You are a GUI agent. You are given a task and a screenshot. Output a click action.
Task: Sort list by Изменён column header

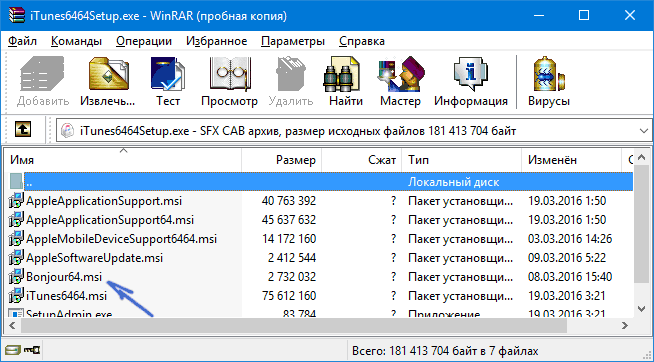click(x=572, y=160)
